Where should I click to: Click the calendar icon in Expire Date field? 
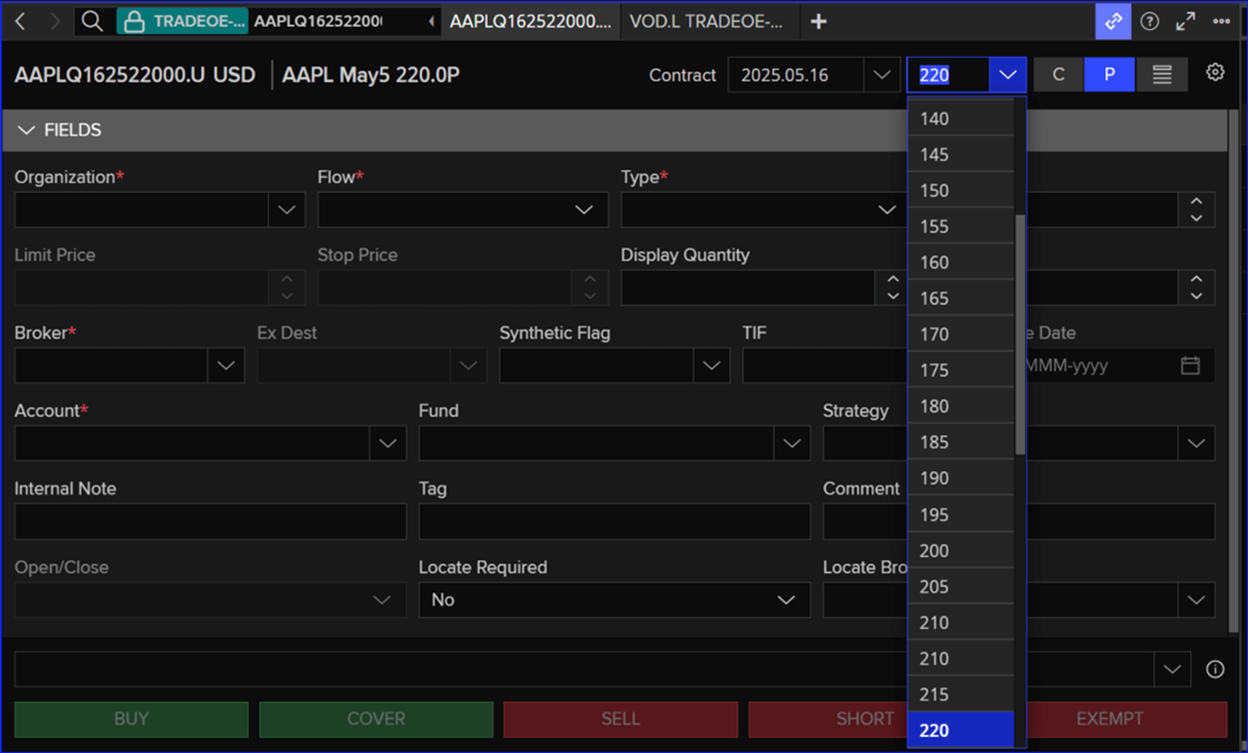click(1190, 365)
